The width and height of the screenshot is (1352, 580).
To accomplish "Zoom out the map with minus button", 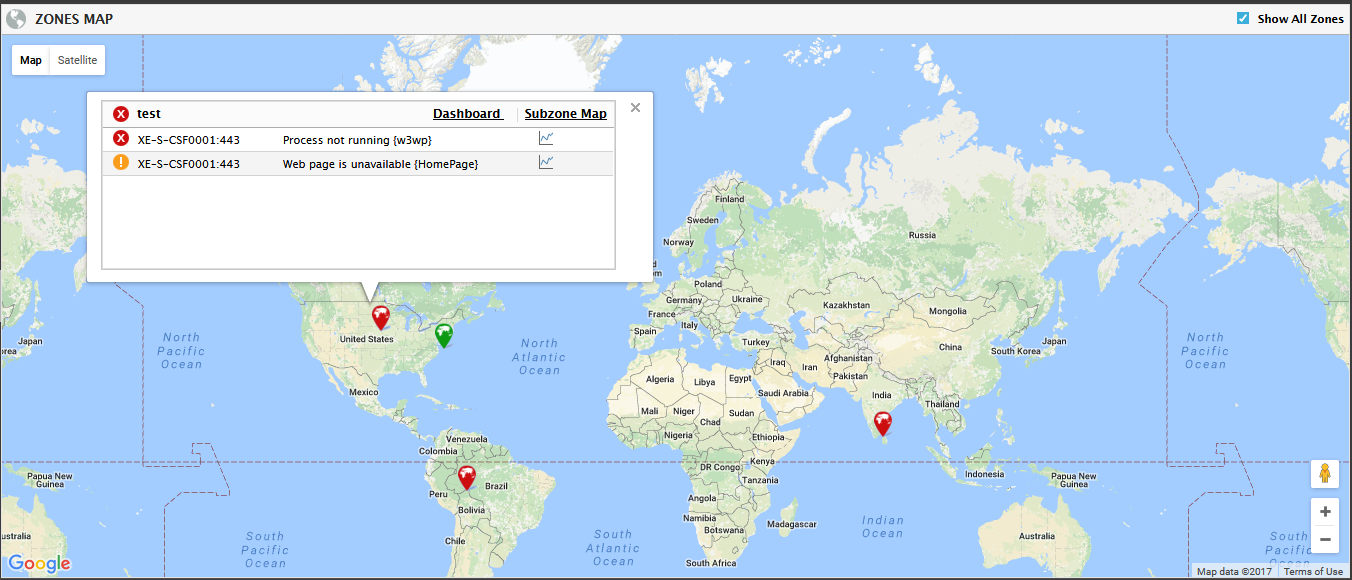I will (1325, 540).
